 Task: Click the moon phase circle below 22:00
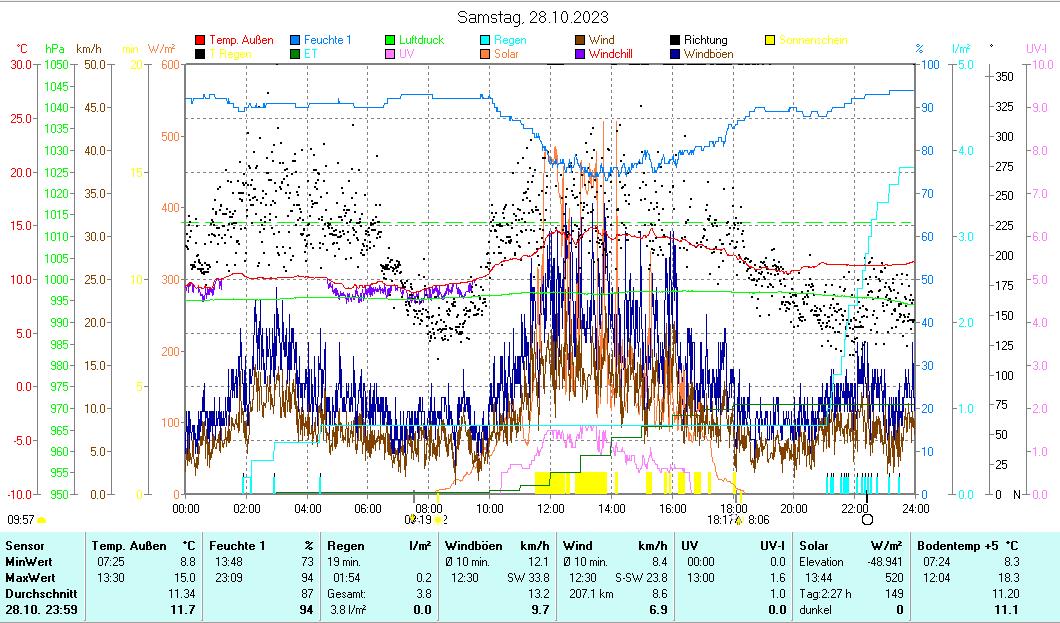[867, 519]
